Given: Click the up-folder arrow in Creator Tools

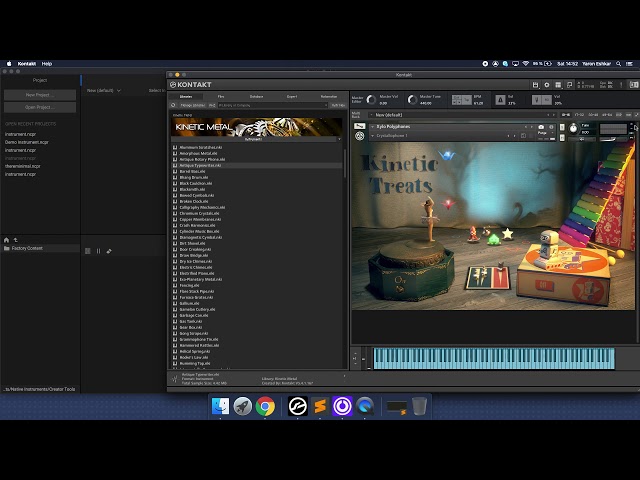Looking at the screenshot, I should tap(16, 240).
